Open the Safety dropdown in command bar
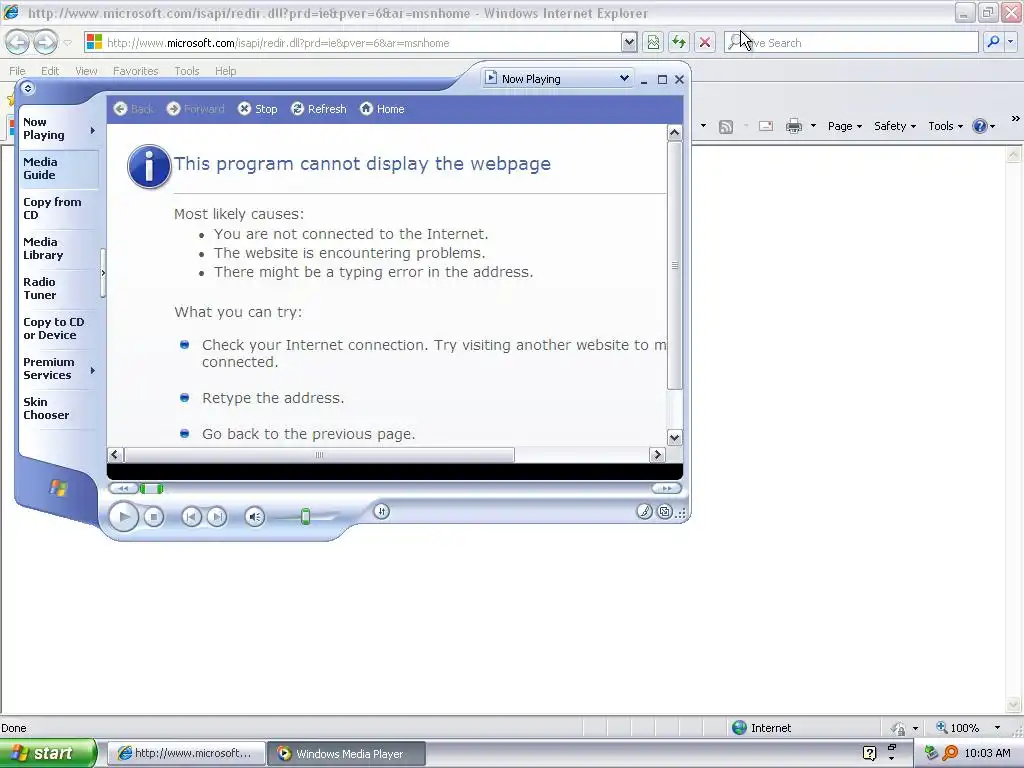This screenshot has width=1024, height=768. [895, 126]
